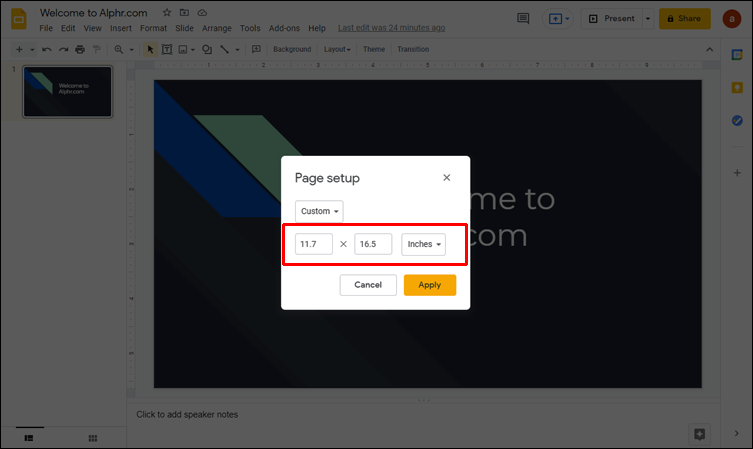
Task: Open the Edit menu
Action: click(68, 28)
